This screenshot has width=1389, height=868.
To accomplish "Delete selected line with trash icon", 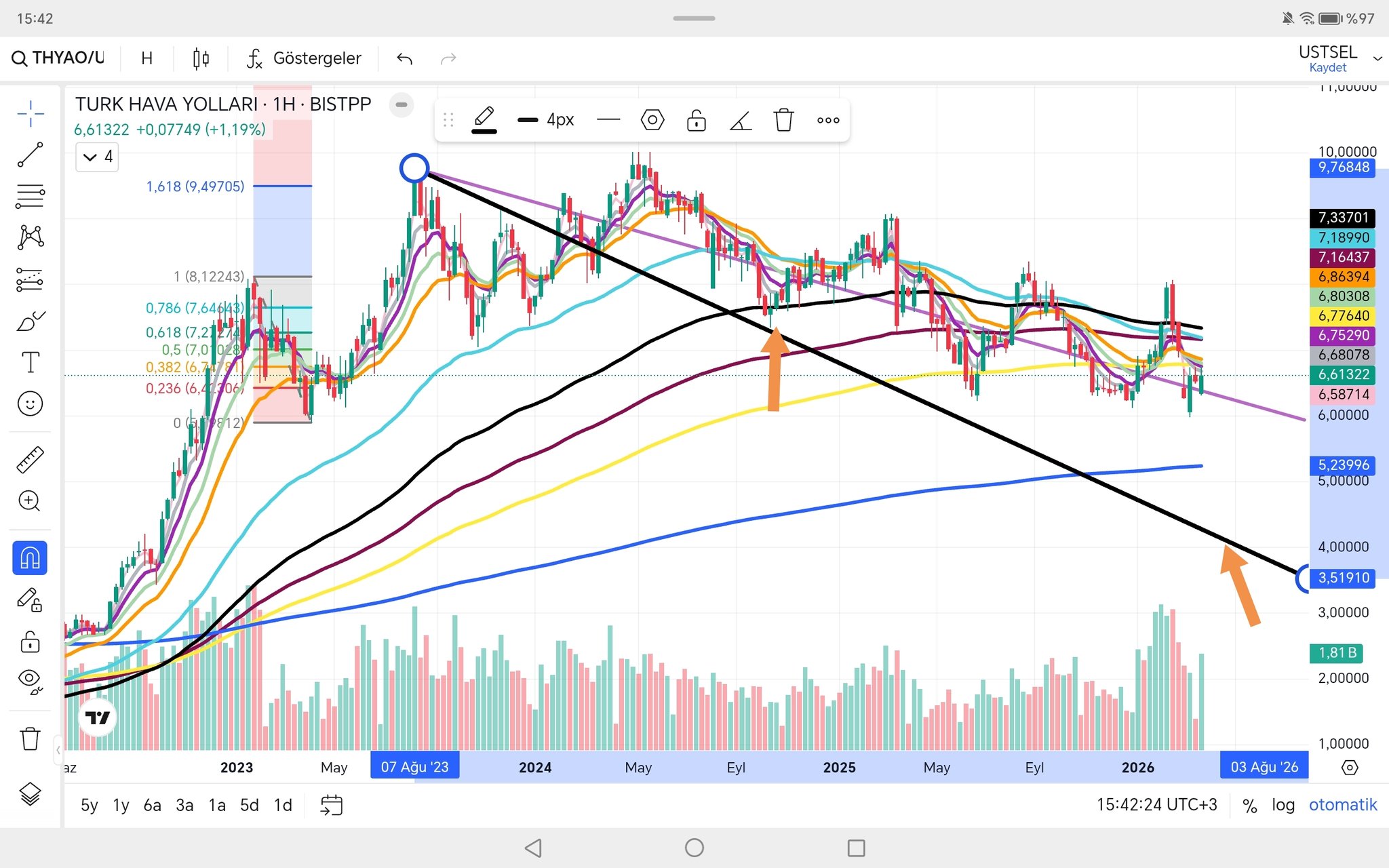I will click(783, 121).
